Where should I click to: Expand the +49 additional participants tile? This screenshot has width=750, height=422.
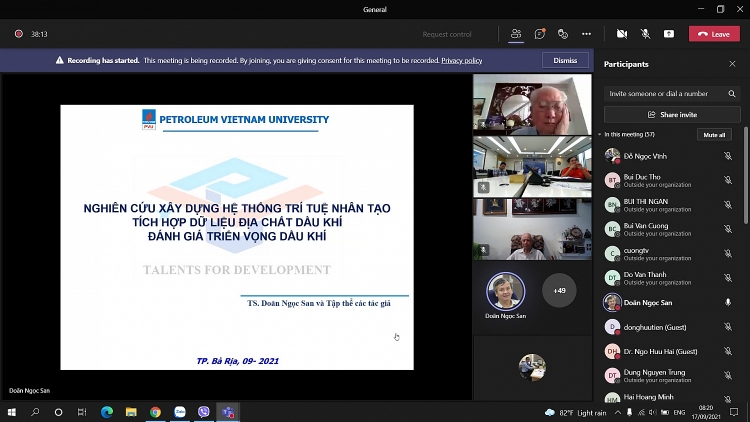click(x=559, y=290)
